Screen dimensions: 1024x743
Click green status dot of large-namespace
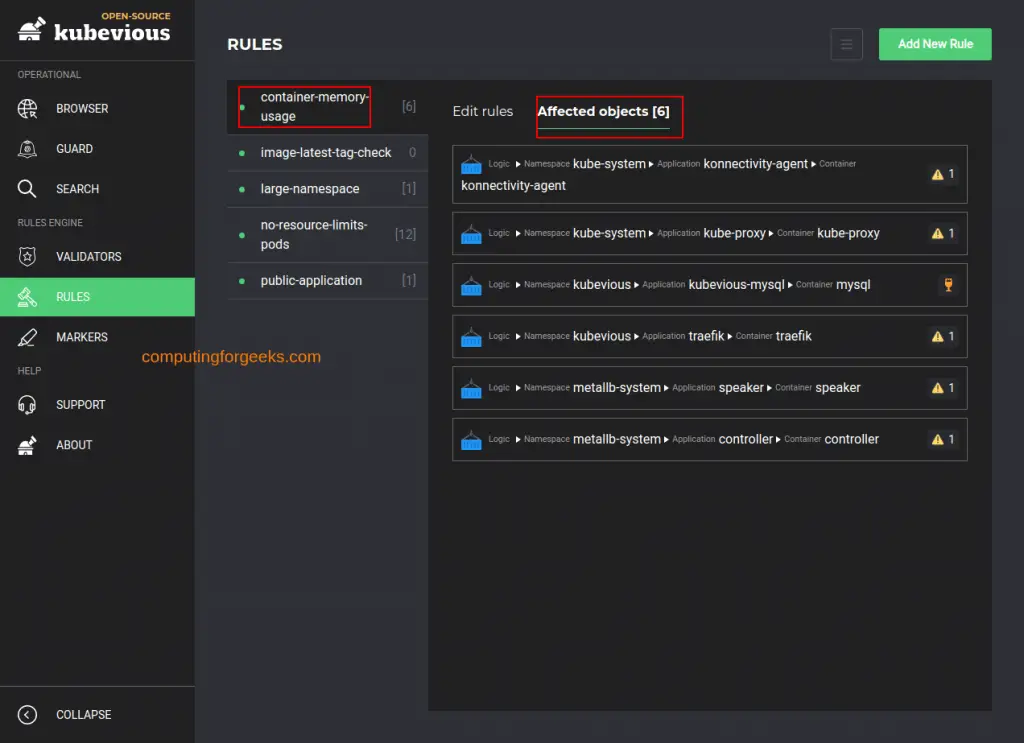coord(242,189)
